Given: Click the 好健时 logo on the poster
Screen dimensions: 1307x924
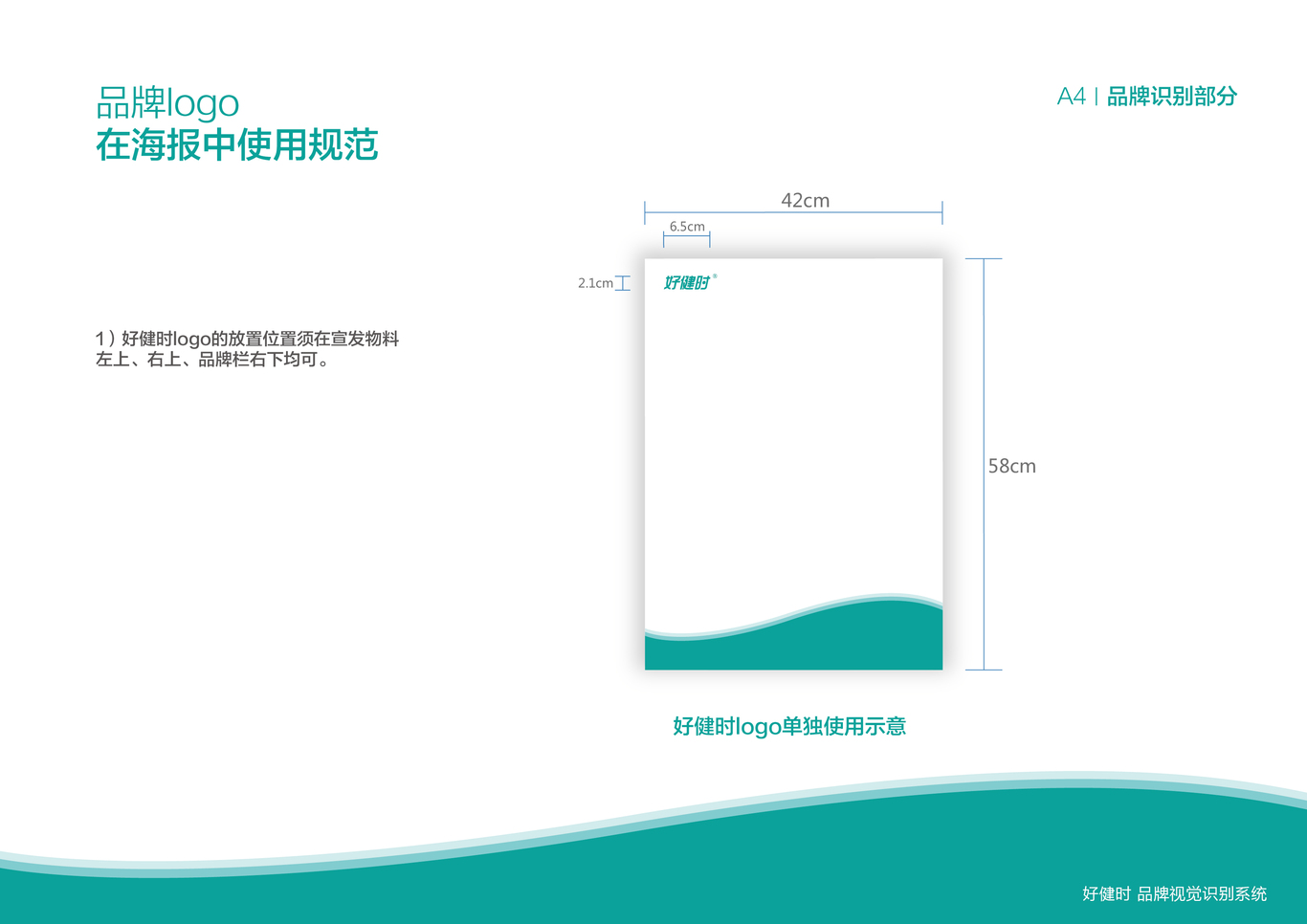Looking at the screenshot, I should click(x=690, y=282).
